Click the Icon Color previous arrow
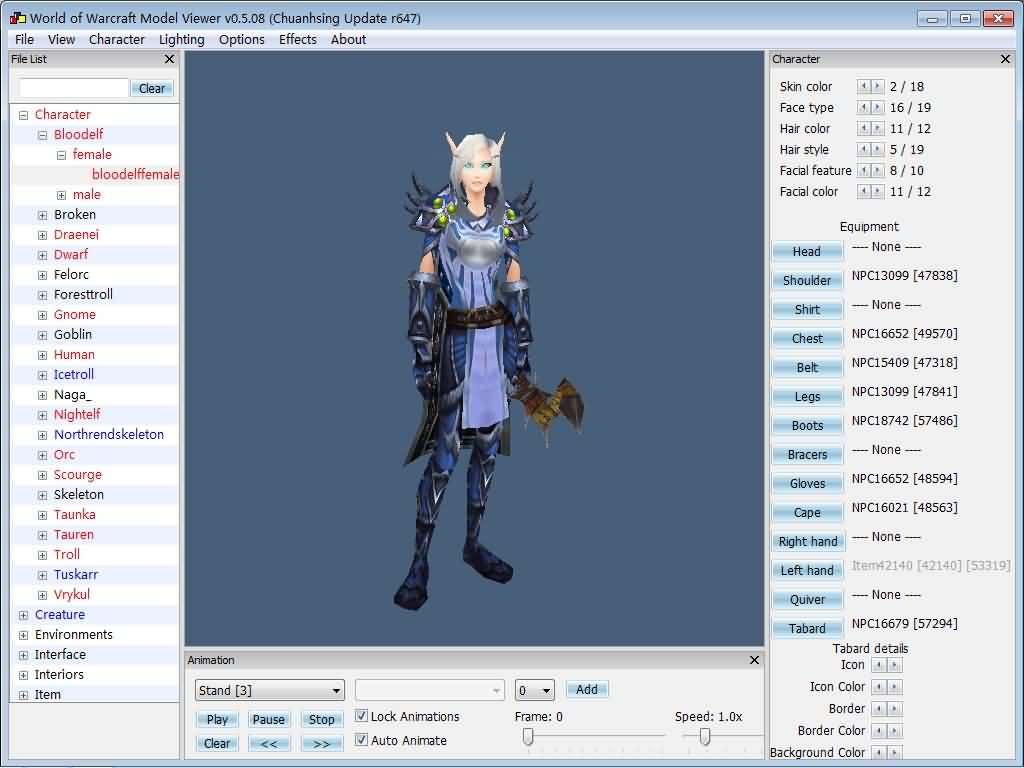Image resolution: width=1024 pixels, height=768 pixels. pyautogui.click(x=880, y=687)
